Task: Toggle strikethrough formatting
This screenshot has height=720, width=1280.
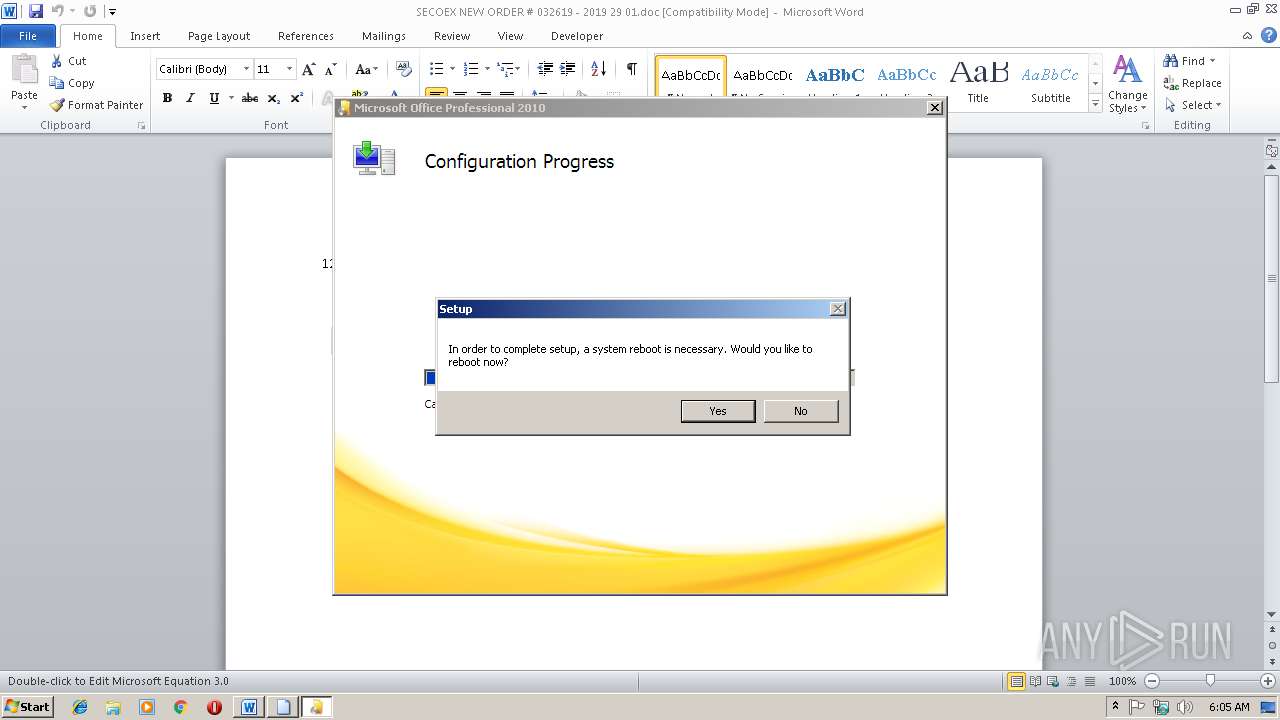Action: tap(250, 98)
